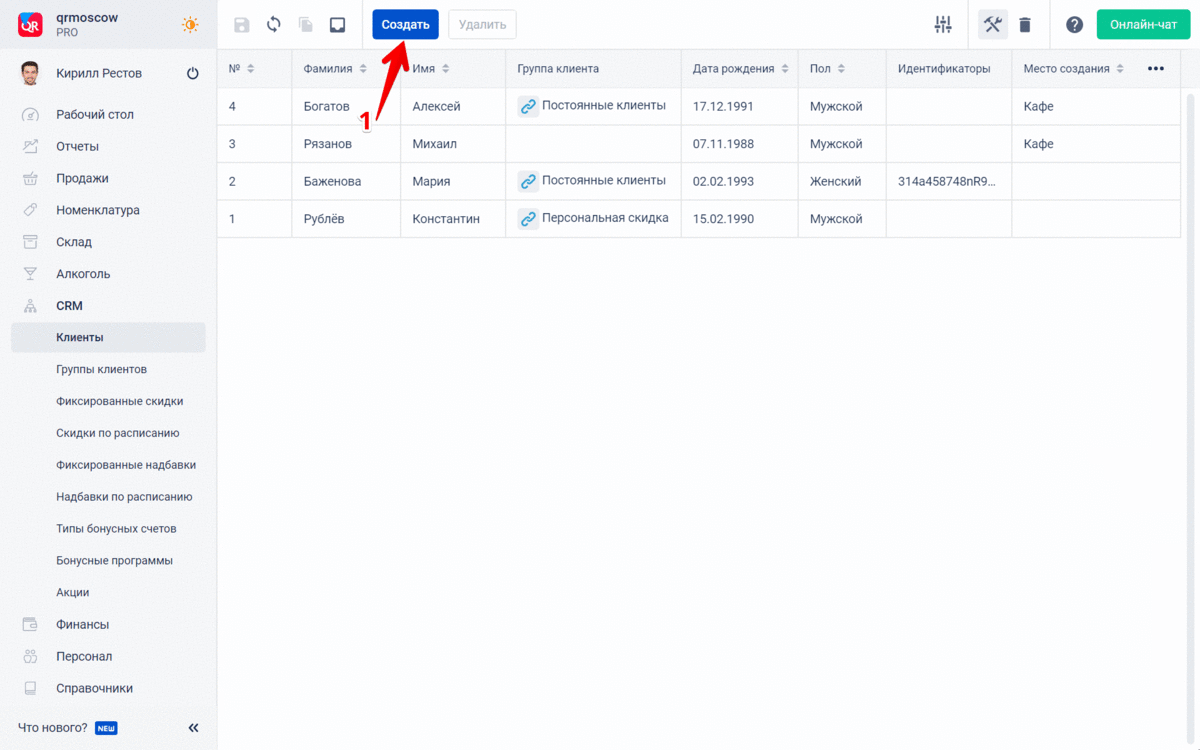Image resolution: width=1200 pixels, height=750 pixels.
Task: Sort by Пол column arrows
Action: pyautogui.click(x=841, y=69)
